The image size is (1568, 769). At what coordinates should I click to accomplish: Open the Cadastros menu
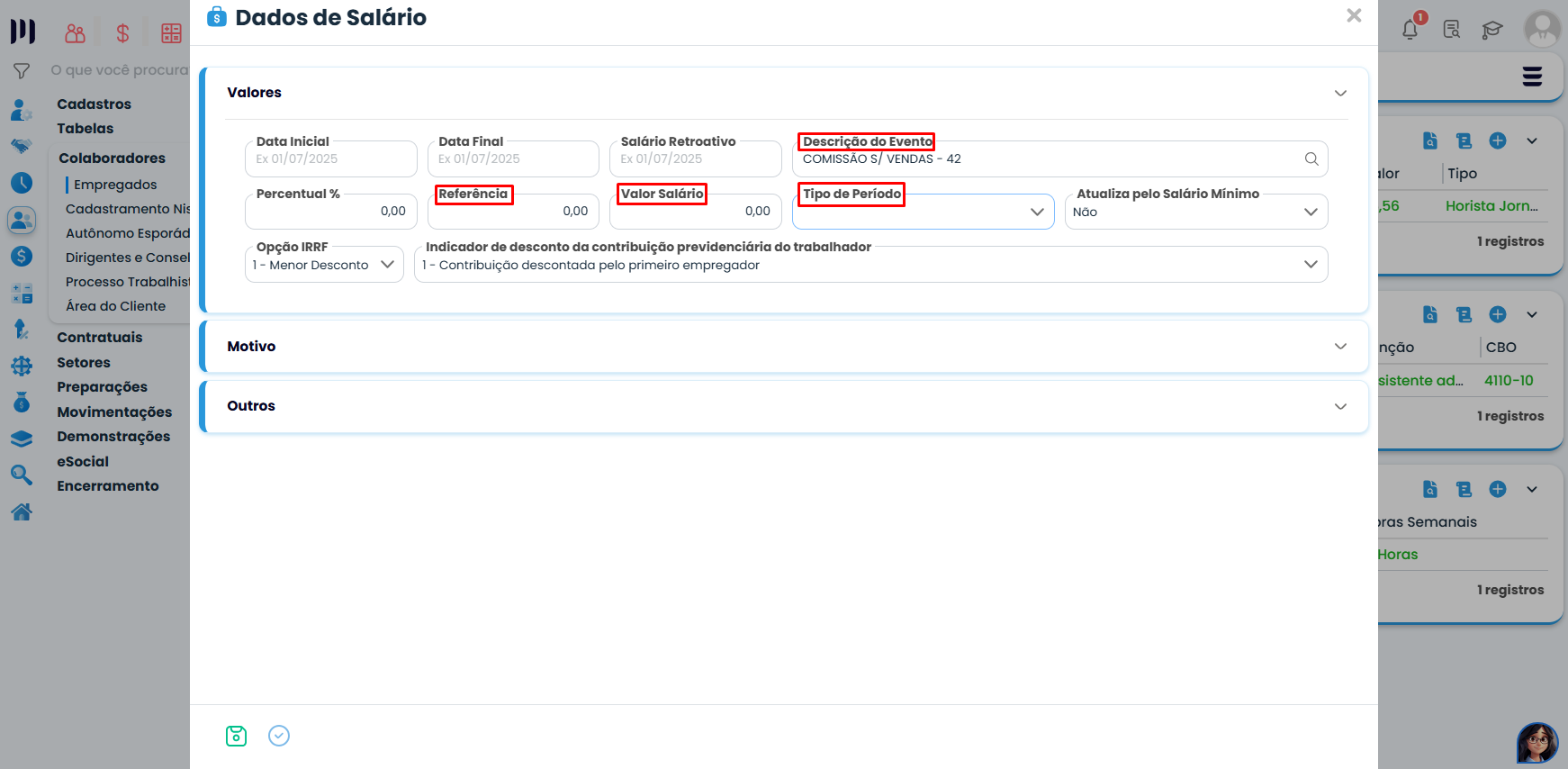[x=95, y=104]
